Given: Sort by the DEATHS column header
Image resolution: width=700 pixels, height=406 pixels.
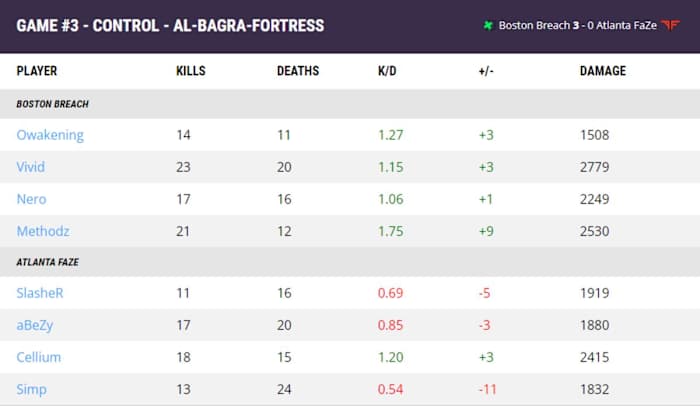Looking at the screenshot, I should (298, 71).
